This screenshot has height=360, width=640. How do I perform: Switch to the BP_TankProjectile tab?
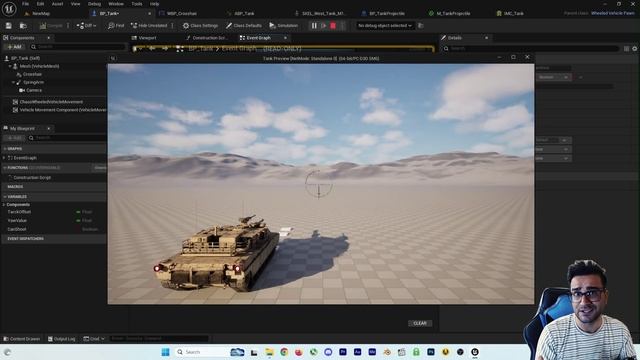(386, 13)
